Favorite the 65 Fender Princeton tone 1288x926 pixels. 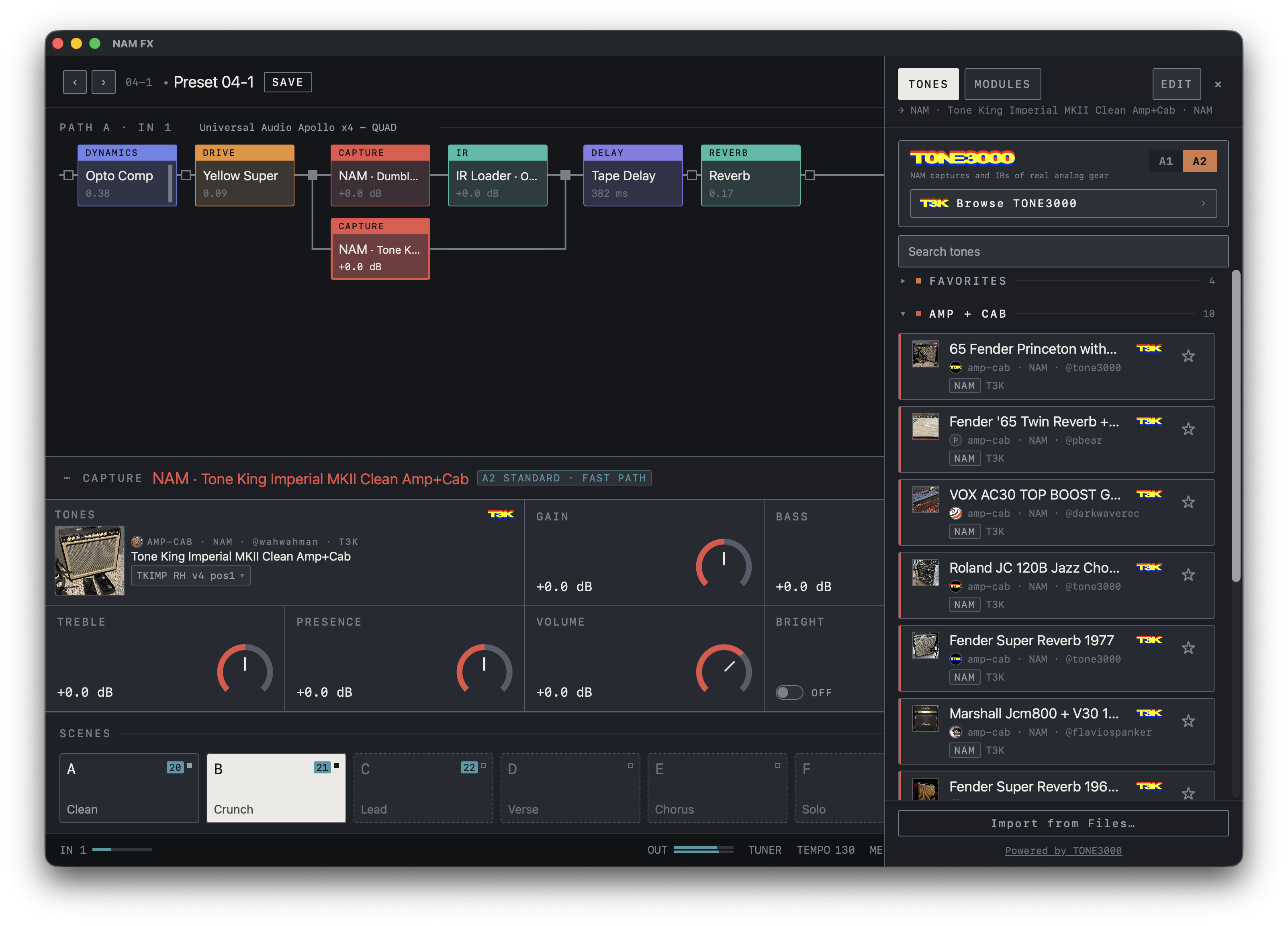click(1188, 356)
